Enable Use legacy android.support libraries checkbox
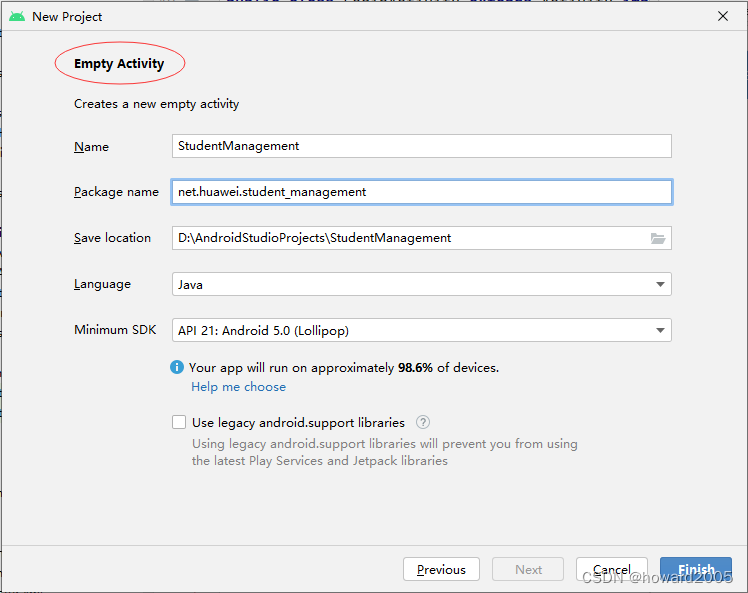Screen dimensions: 748x593 click(x=179, y=422)
